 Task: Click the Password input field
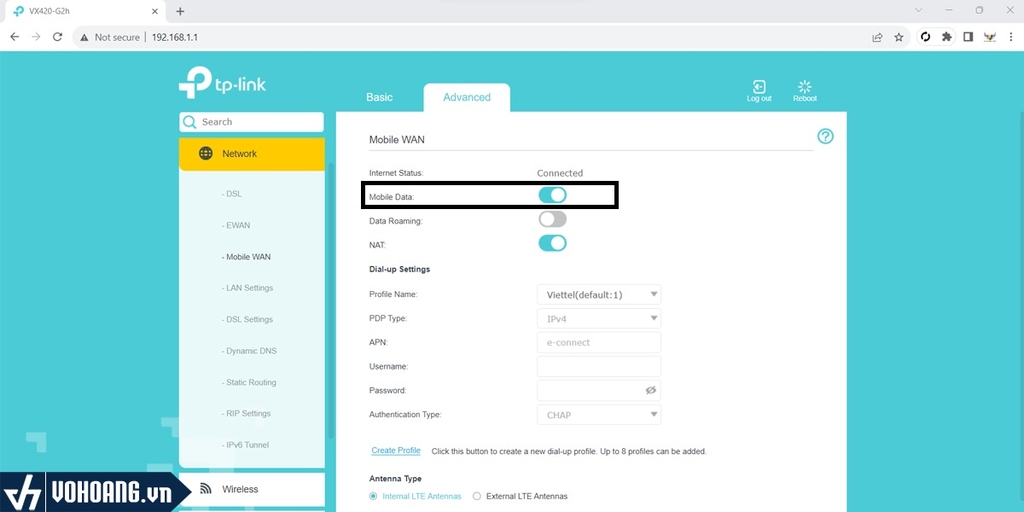coord(599,391)
